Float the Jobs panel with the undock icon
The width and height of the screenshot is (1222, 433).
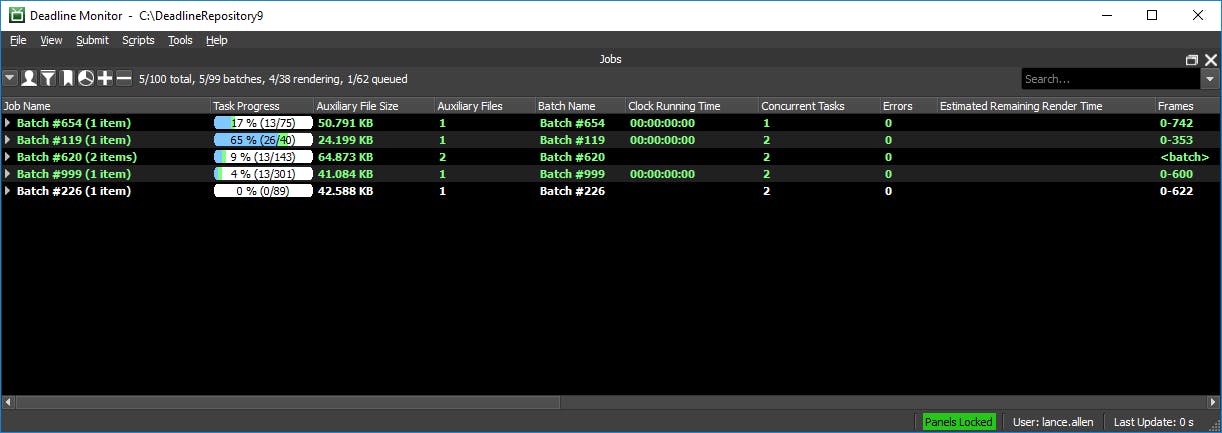tap(1192, 60)
